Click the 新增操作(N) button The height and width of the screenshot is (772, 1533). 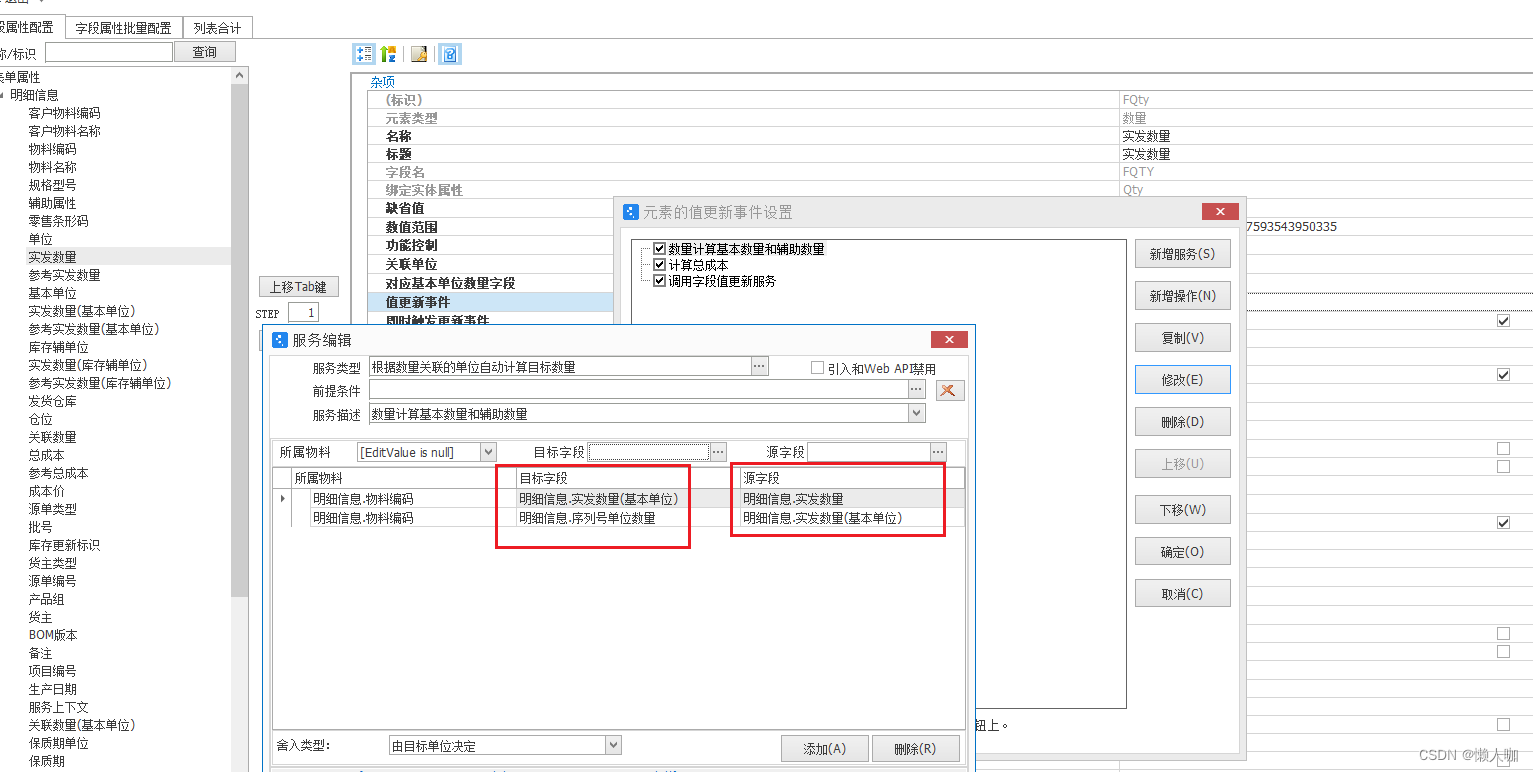(x=1182, y=296)
